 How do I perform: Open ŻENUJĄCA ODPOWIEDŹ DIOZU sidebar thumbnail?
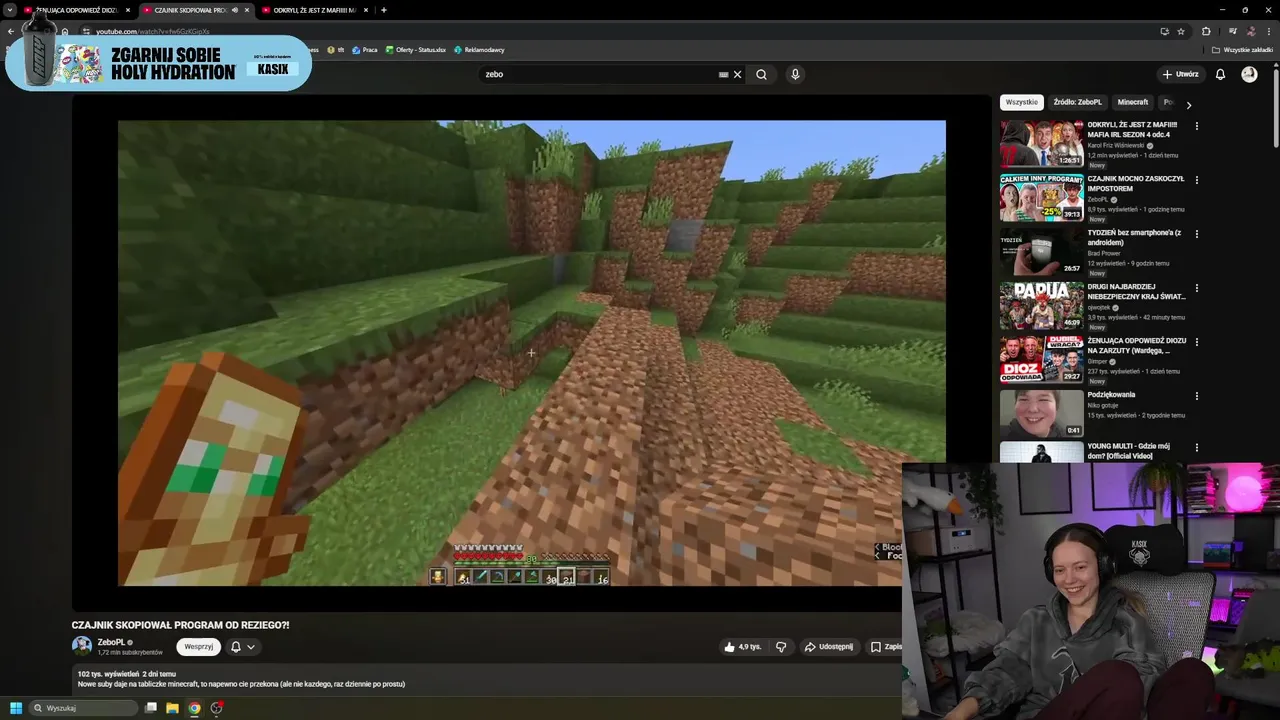click(1042, 359)
